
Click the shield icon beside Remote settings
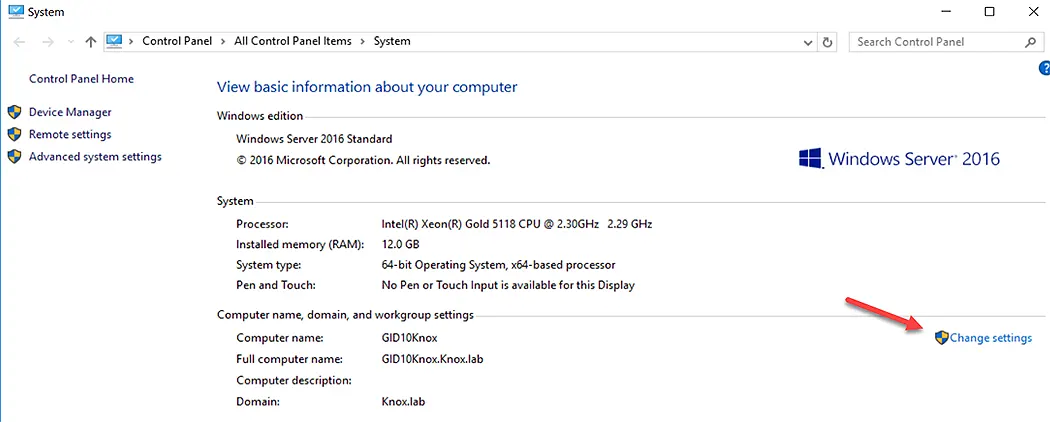(x=14, y=134)
